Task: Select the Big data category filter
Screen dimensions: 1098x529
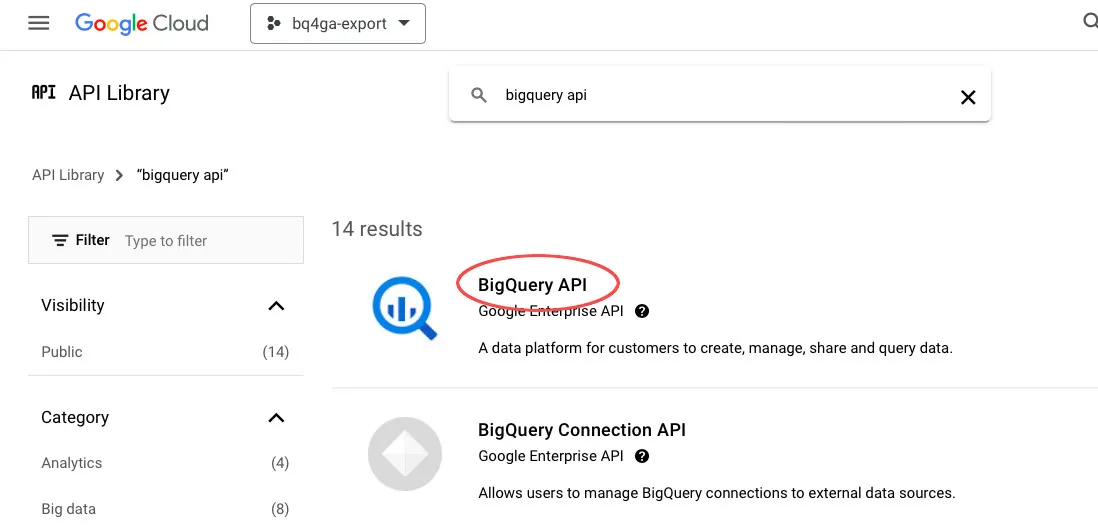Action: point(69,509)
